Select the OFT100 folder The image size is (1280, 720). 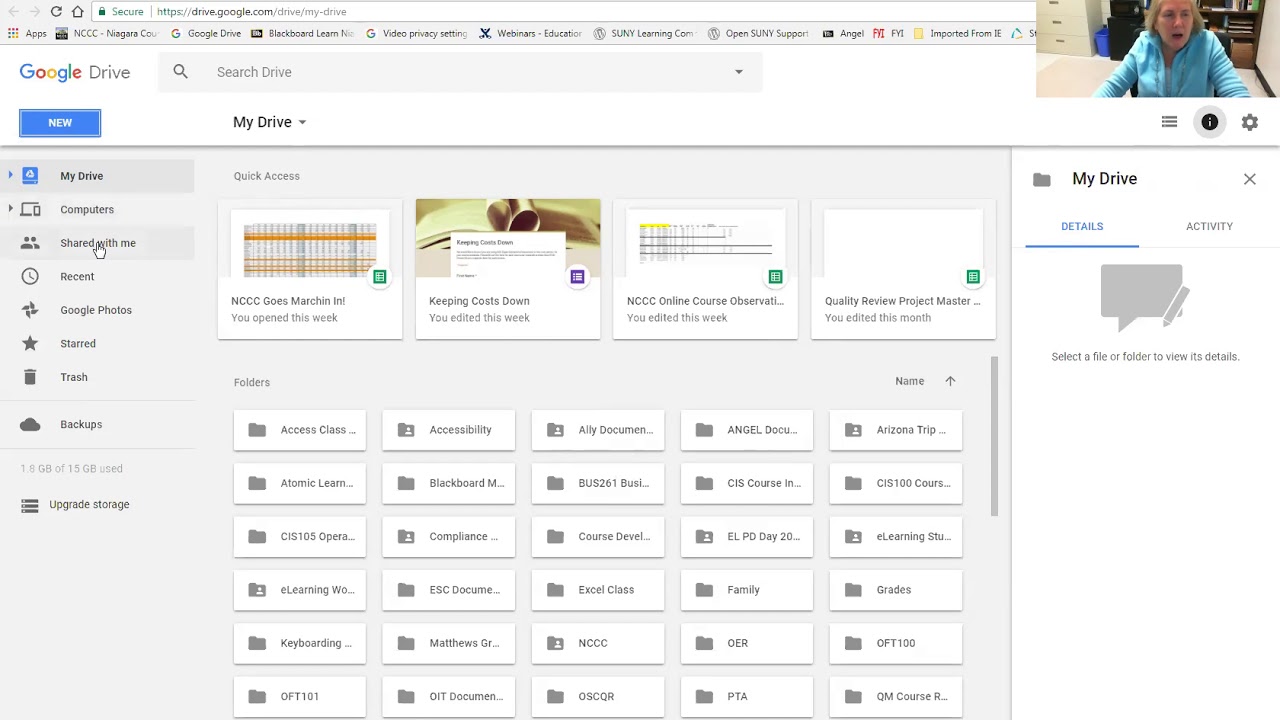coord(896,643)
